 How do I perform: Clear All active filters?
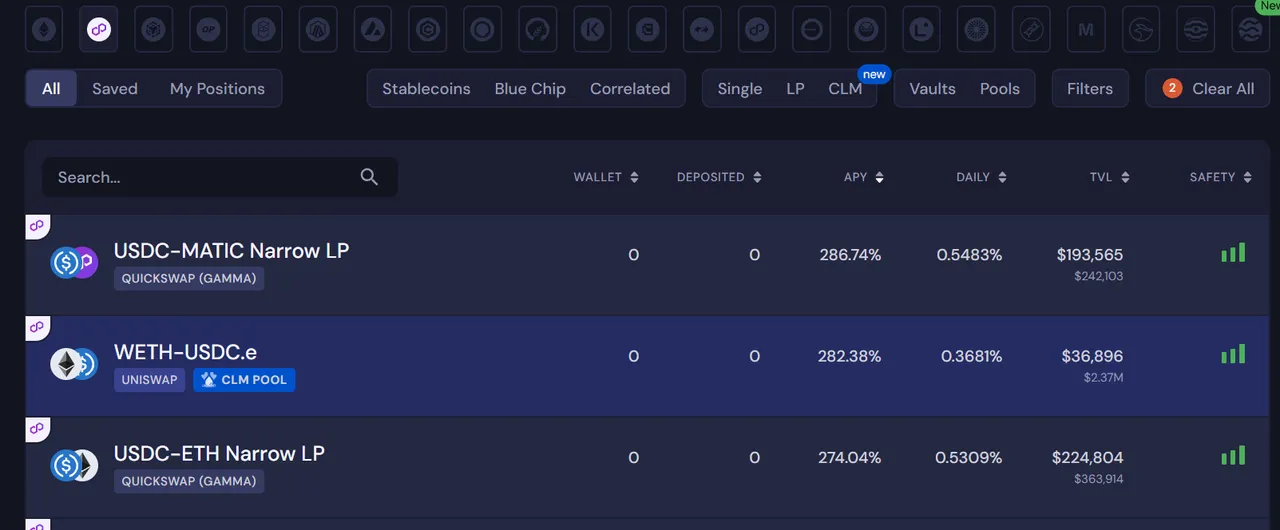tap(1207, 89)
